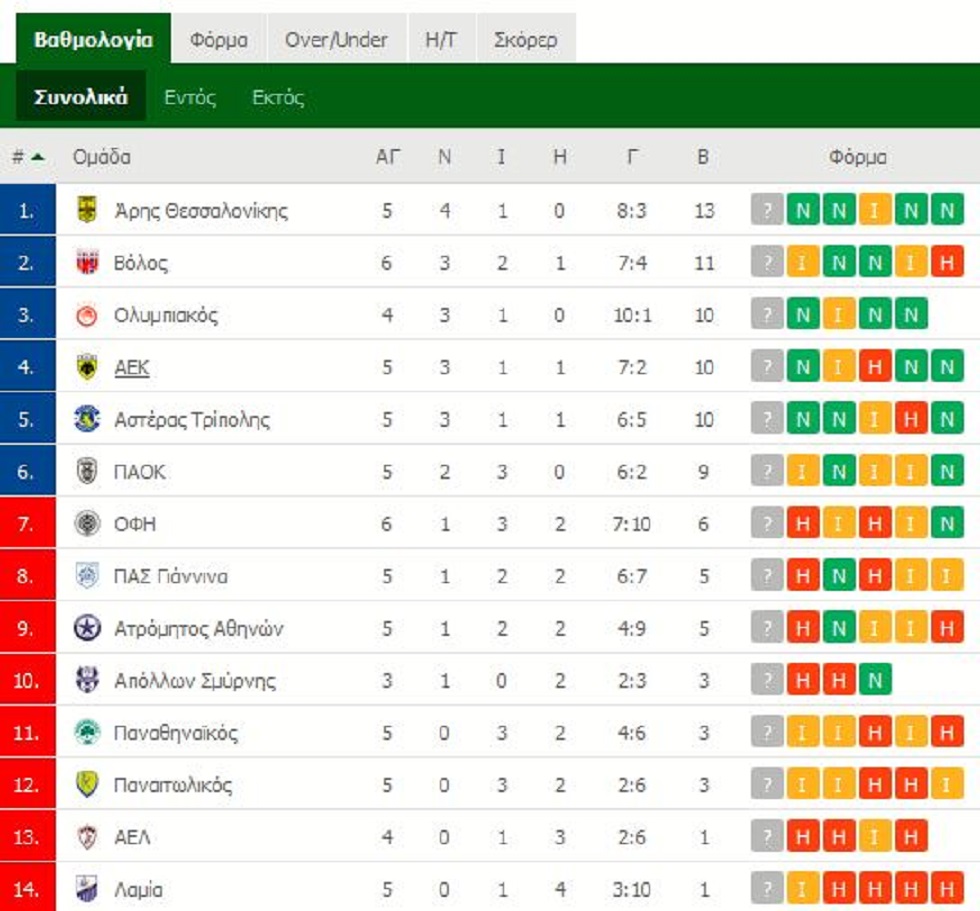980x911 pixels.
Task: Click the Βόλος team crest icon
Action: (x=87, y=262)
